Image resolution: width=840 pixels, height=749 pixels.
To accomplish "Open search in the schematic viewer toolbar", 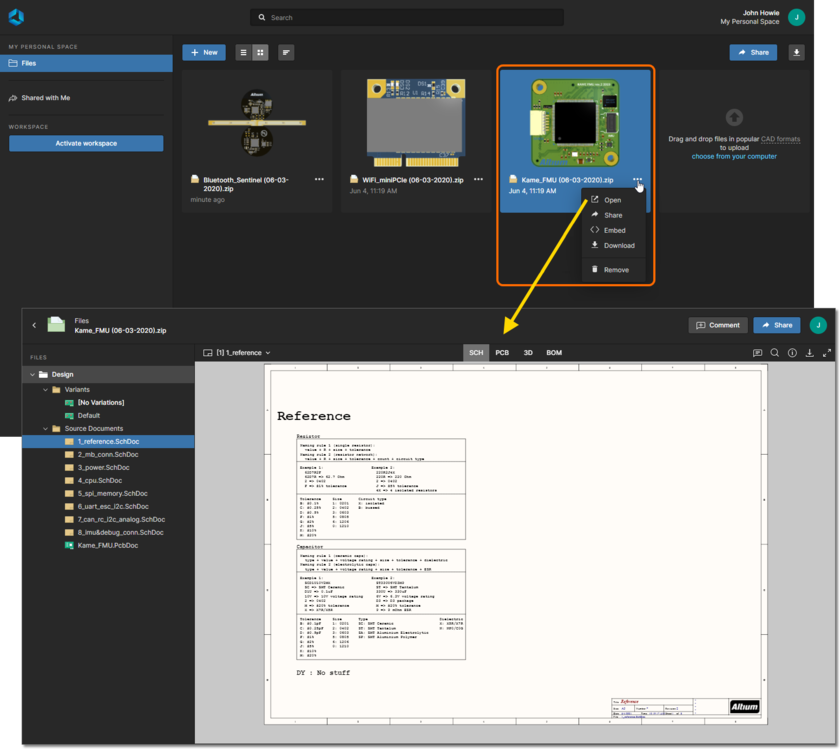I will [774, 352].
